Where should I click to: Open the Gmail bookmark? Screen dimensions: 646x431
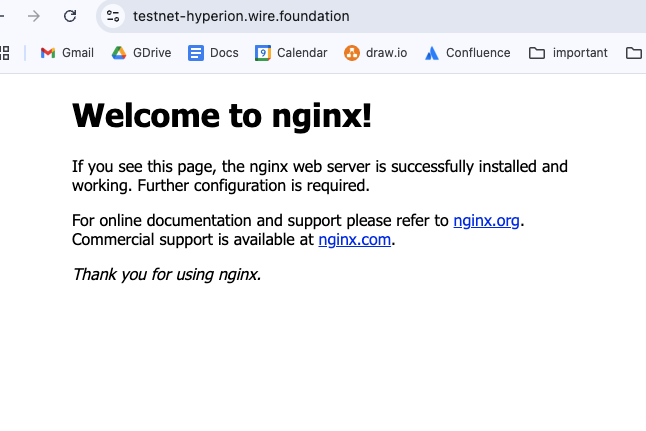point(67,53)
